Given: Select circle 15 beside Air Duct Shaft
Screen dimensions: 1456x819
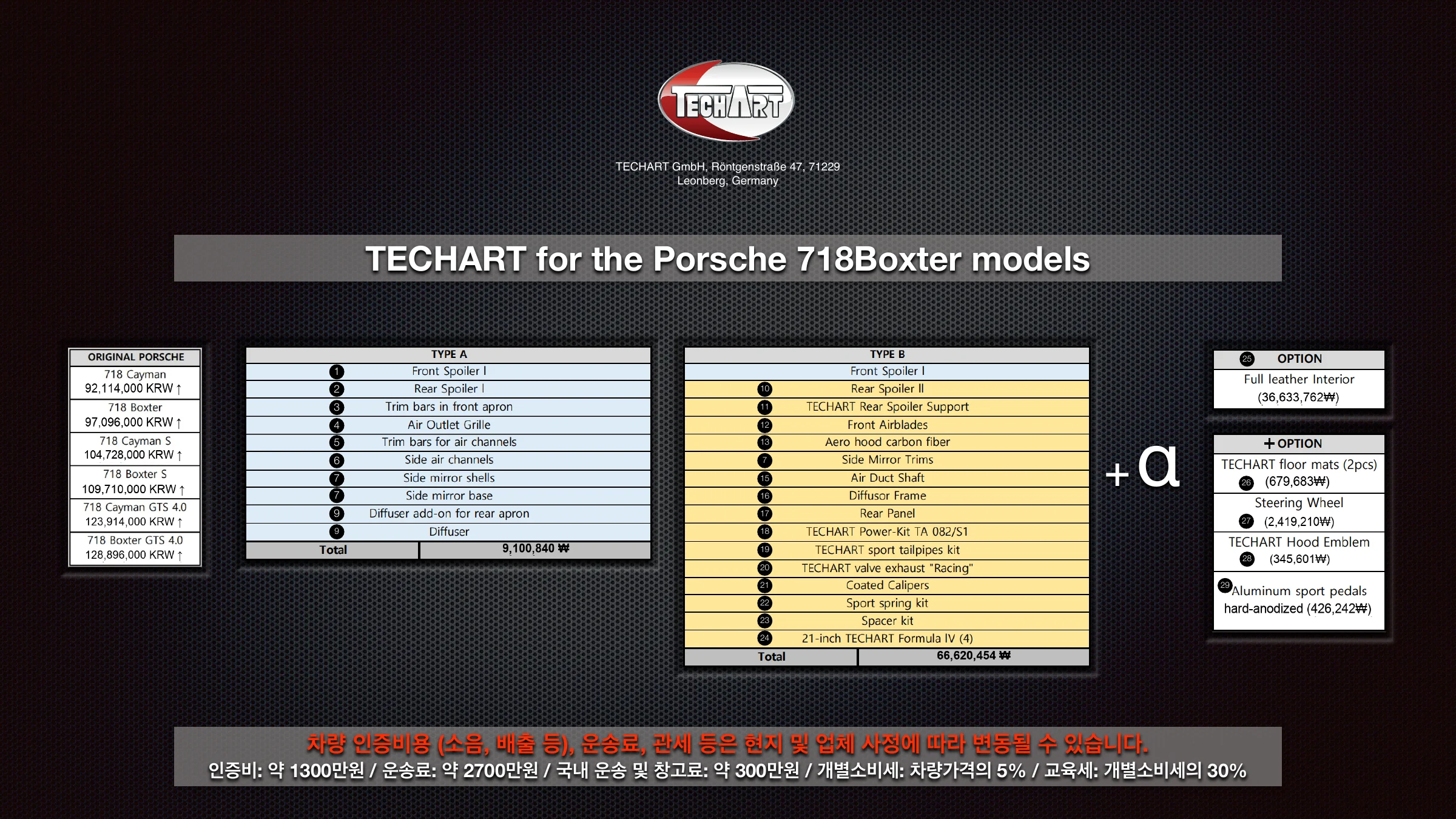Looking at the screenshot, I should coord(765,478).
